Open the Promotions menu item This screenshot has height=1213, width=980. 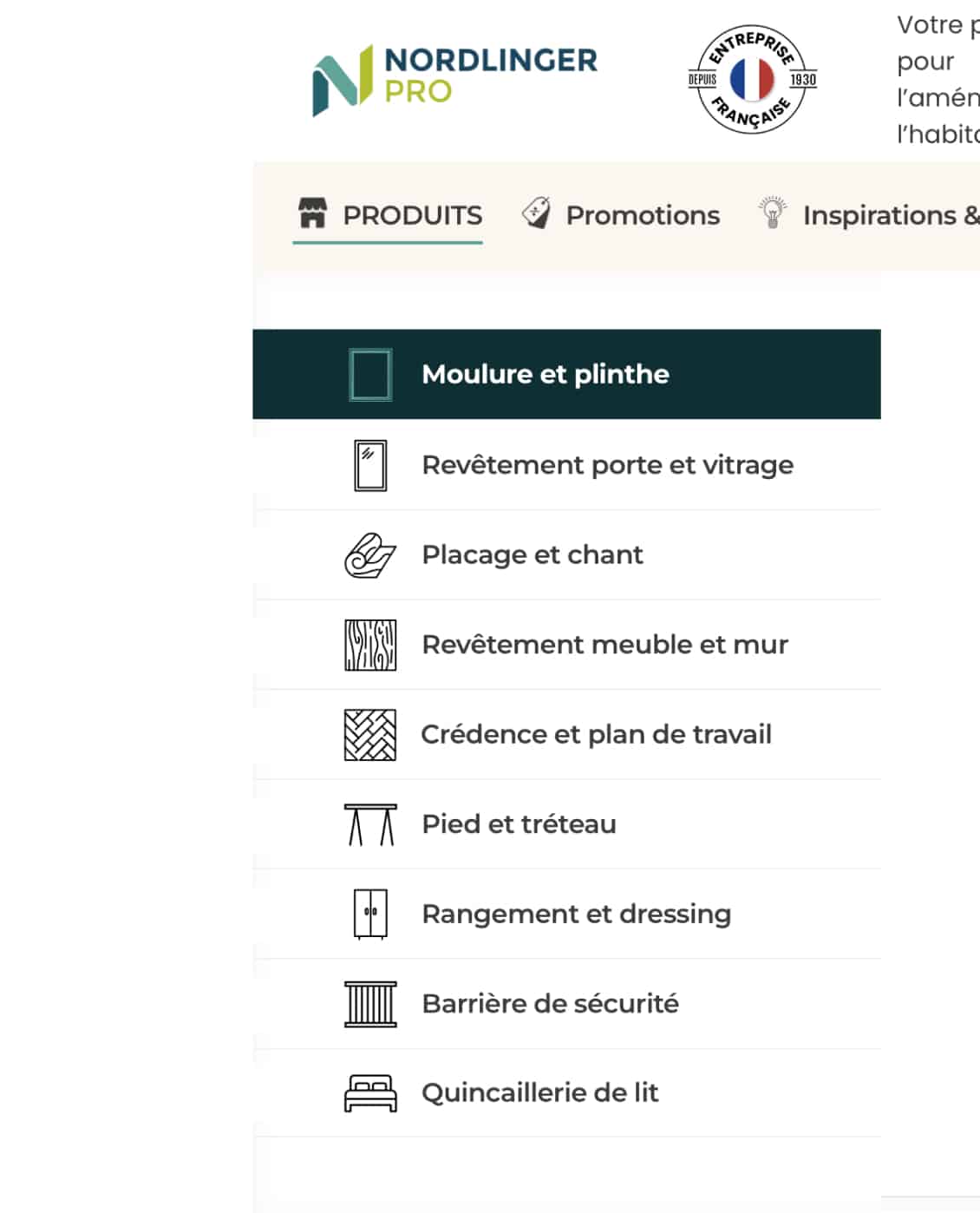[x=643, y=215]
